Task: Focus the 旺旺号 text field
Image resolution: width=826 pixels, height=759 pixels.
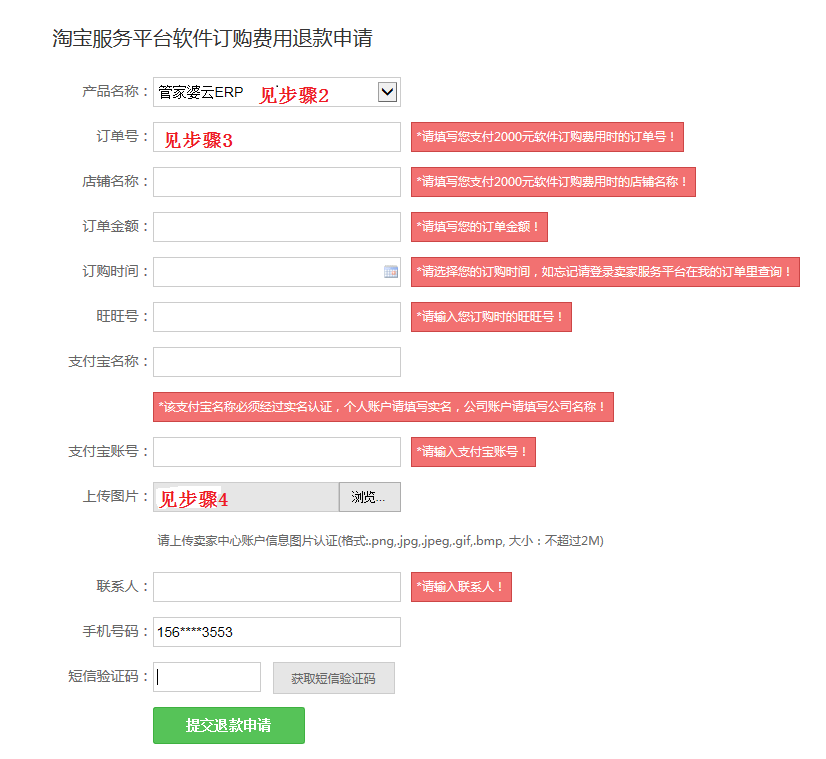Action: coord(277,317)
